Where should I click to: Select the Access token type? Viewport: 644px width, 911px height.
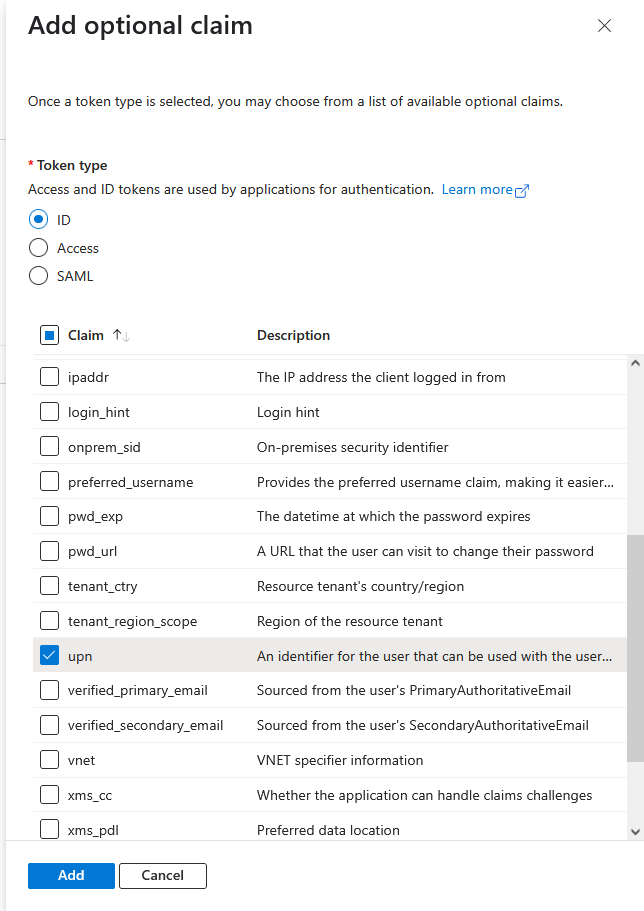click(x=39, y=248)
